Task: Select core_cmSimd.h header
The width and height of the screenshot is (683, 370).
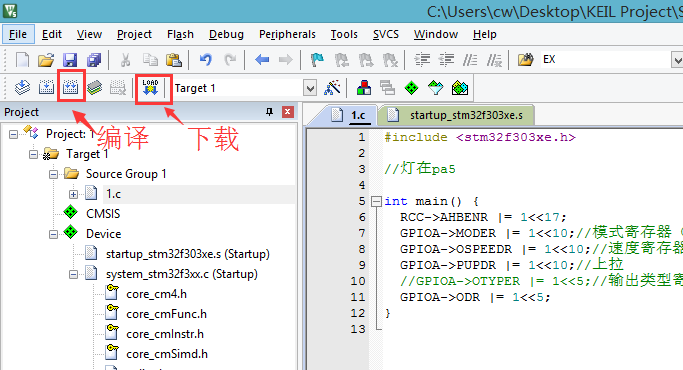Action: (167, 354)
